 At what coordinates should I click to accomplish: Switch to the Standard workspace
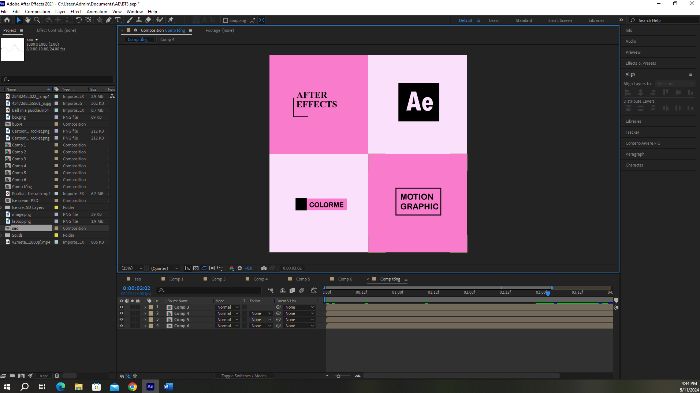click(x=524, y=21)
